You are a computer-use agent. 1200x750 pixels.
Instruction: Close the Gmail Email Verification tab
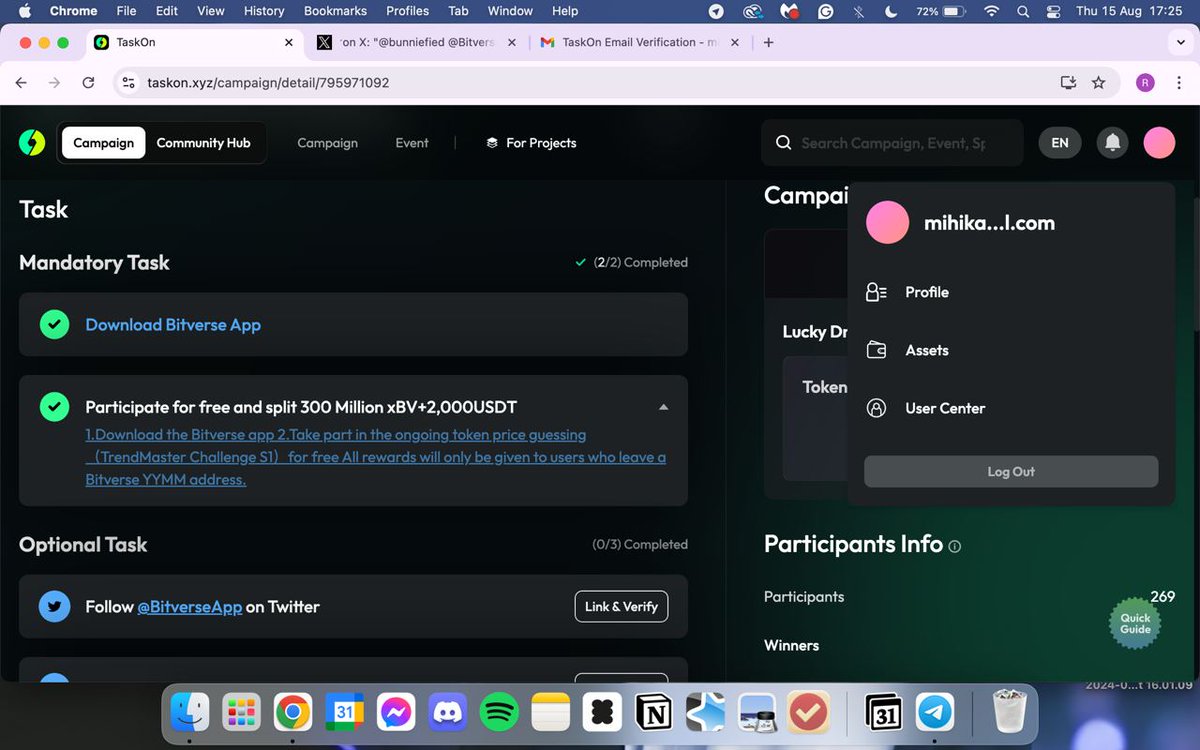pyautogui.click(x=734, y=43)
